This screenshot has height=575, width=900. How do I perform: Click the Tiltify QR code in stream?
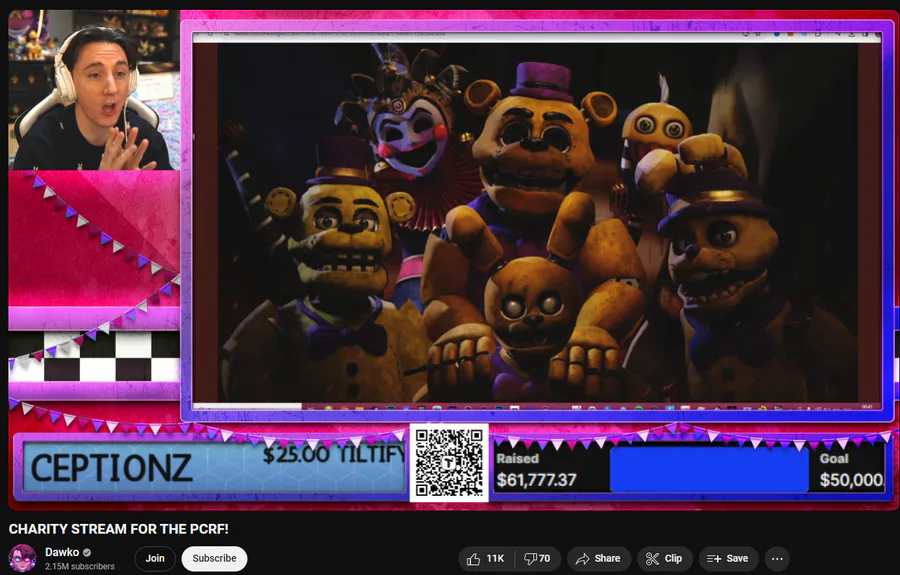click(449, 463)
